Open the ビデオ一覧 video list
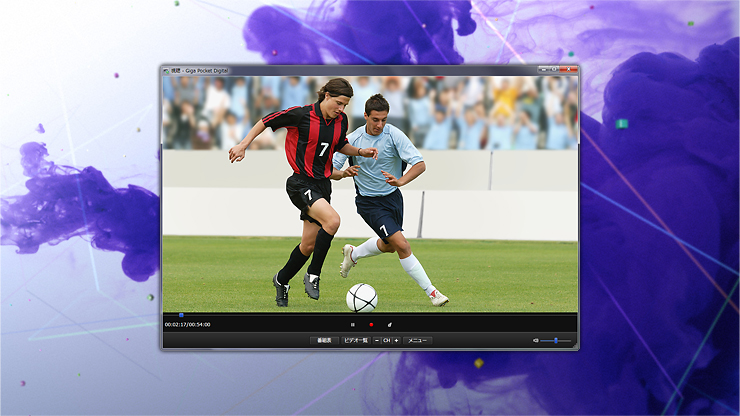The width and height of the screenshot is (740, 416). [355, 341]
